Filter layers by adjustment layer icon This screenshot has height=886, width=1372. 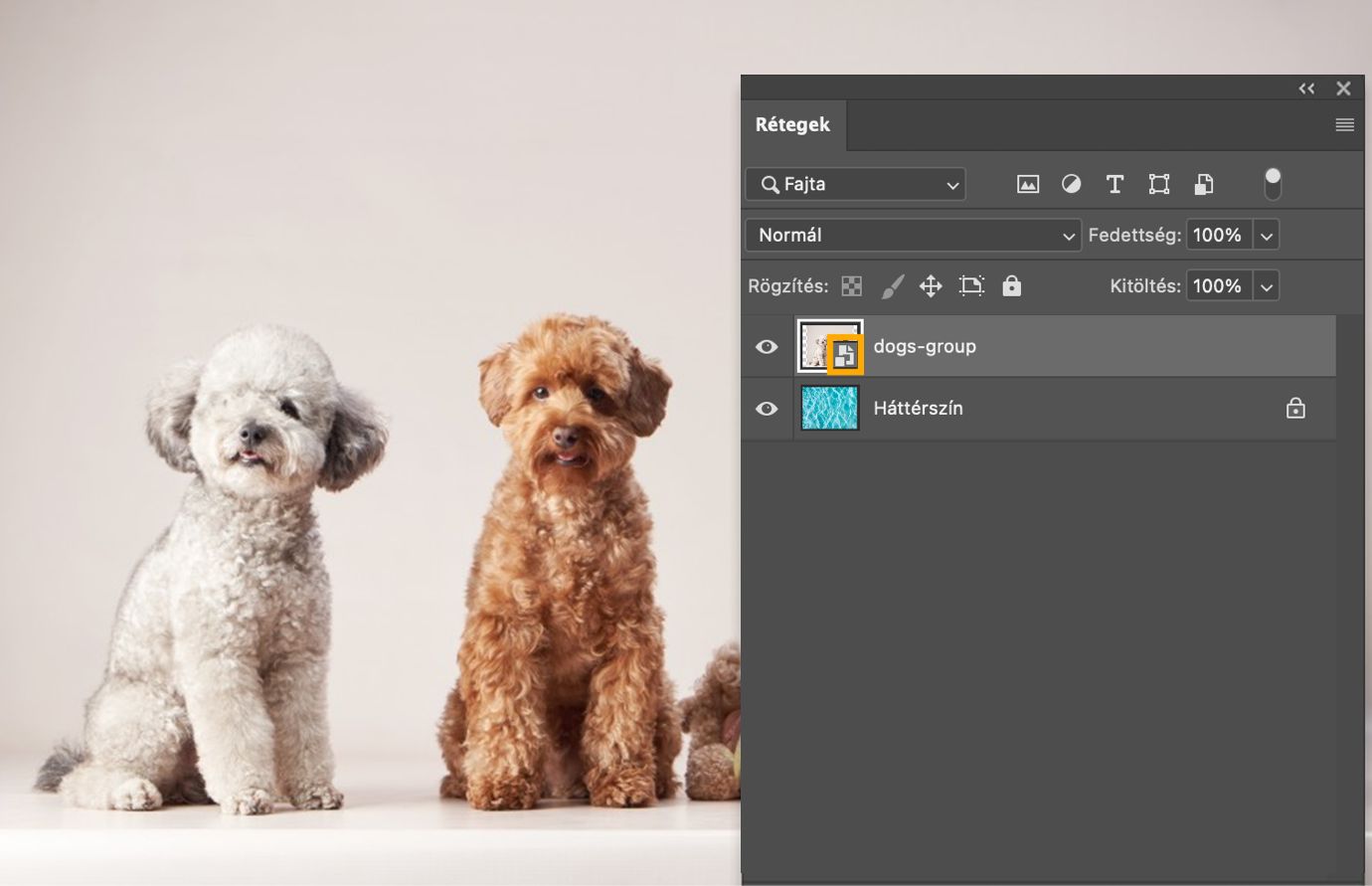click(1071, 184)
